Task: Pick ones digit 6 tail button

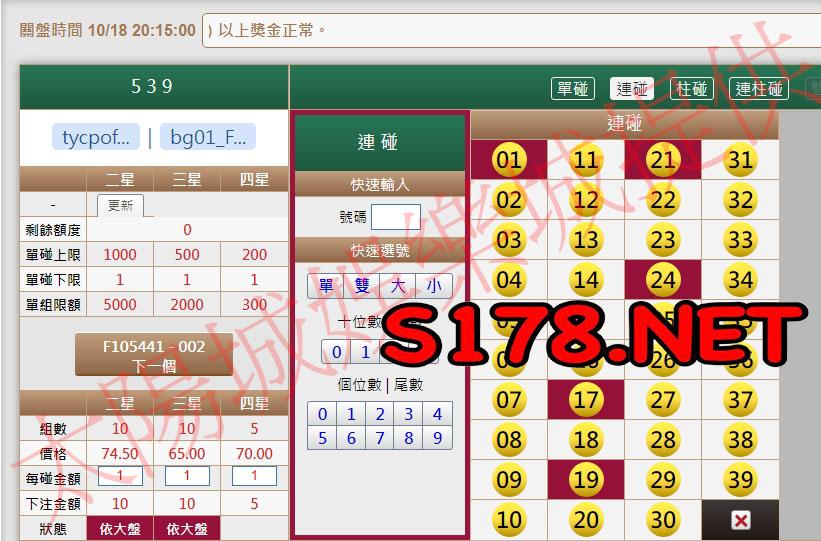Action: click(351, 437)
